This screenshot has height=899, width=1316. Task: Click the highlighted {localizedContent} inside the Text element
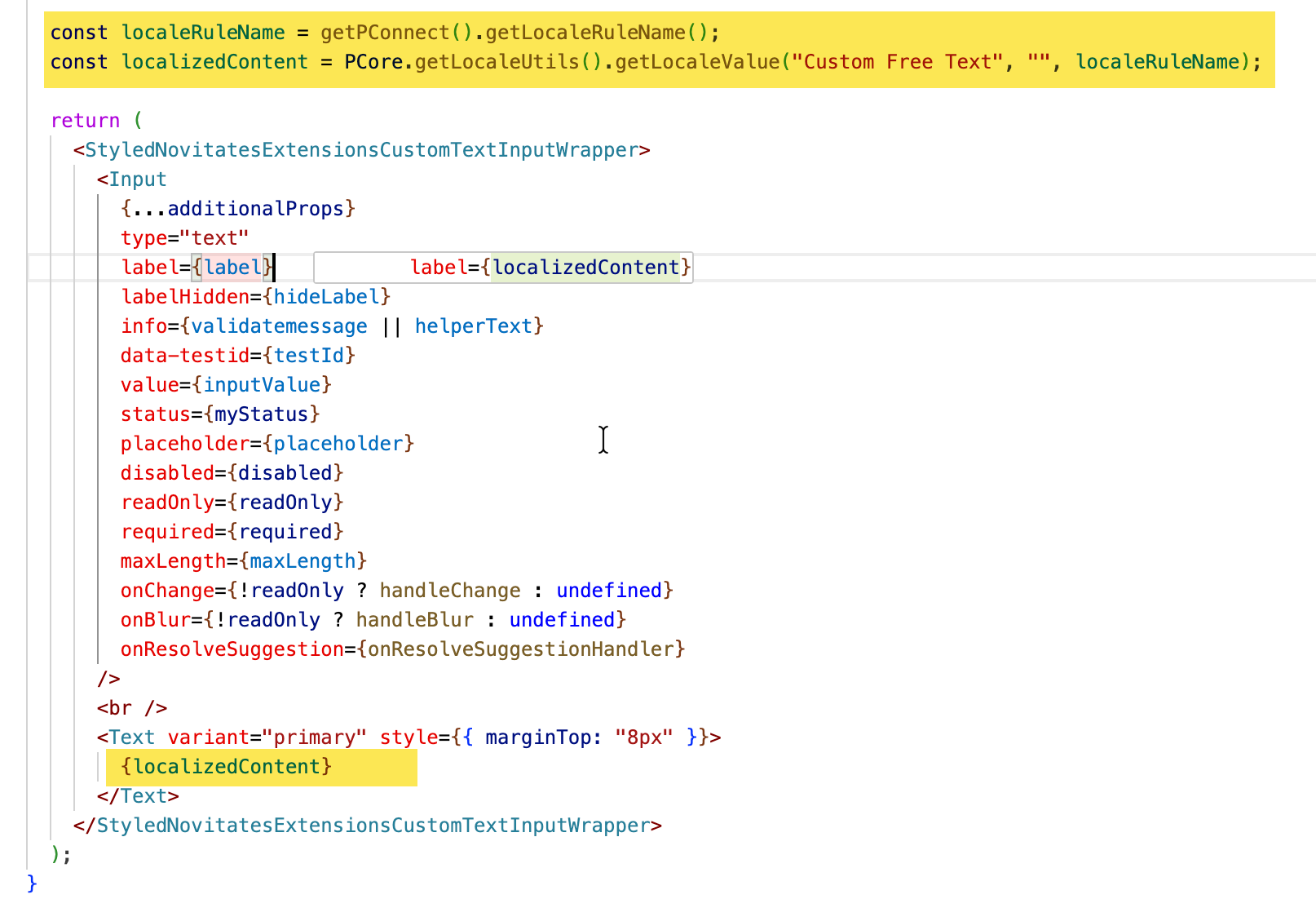pos(227,767)
